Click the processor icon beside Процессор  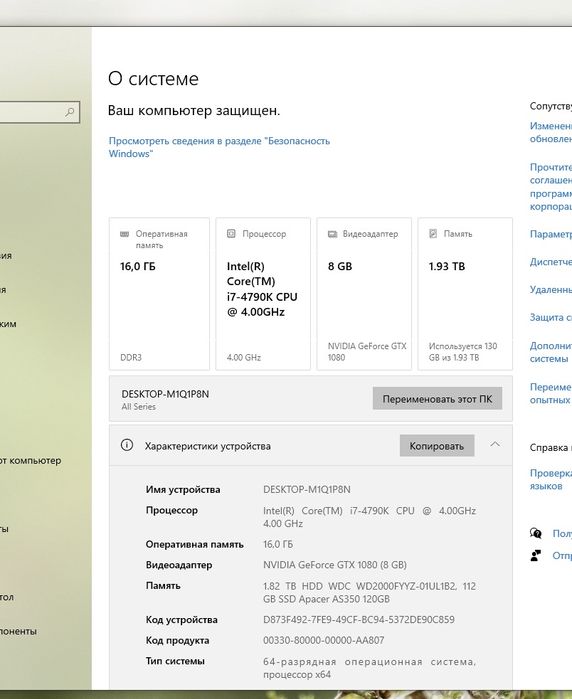pos(231,234)
